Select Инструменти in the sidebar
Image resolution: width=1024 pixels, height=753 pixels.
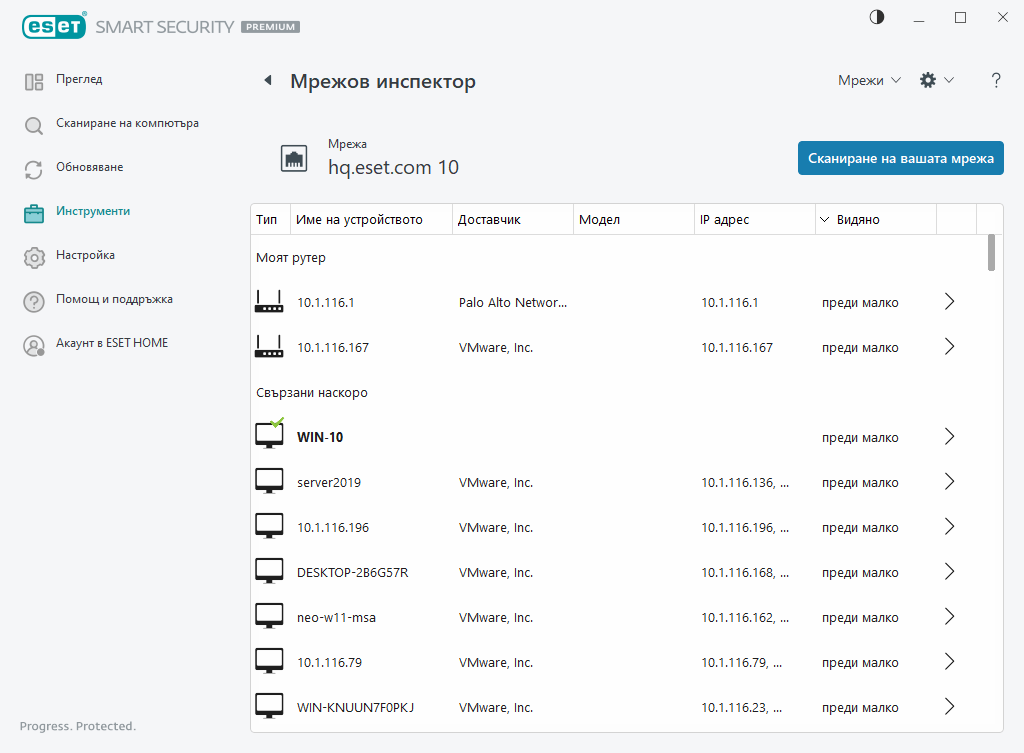pyautogui.click(x=93, y=211)
